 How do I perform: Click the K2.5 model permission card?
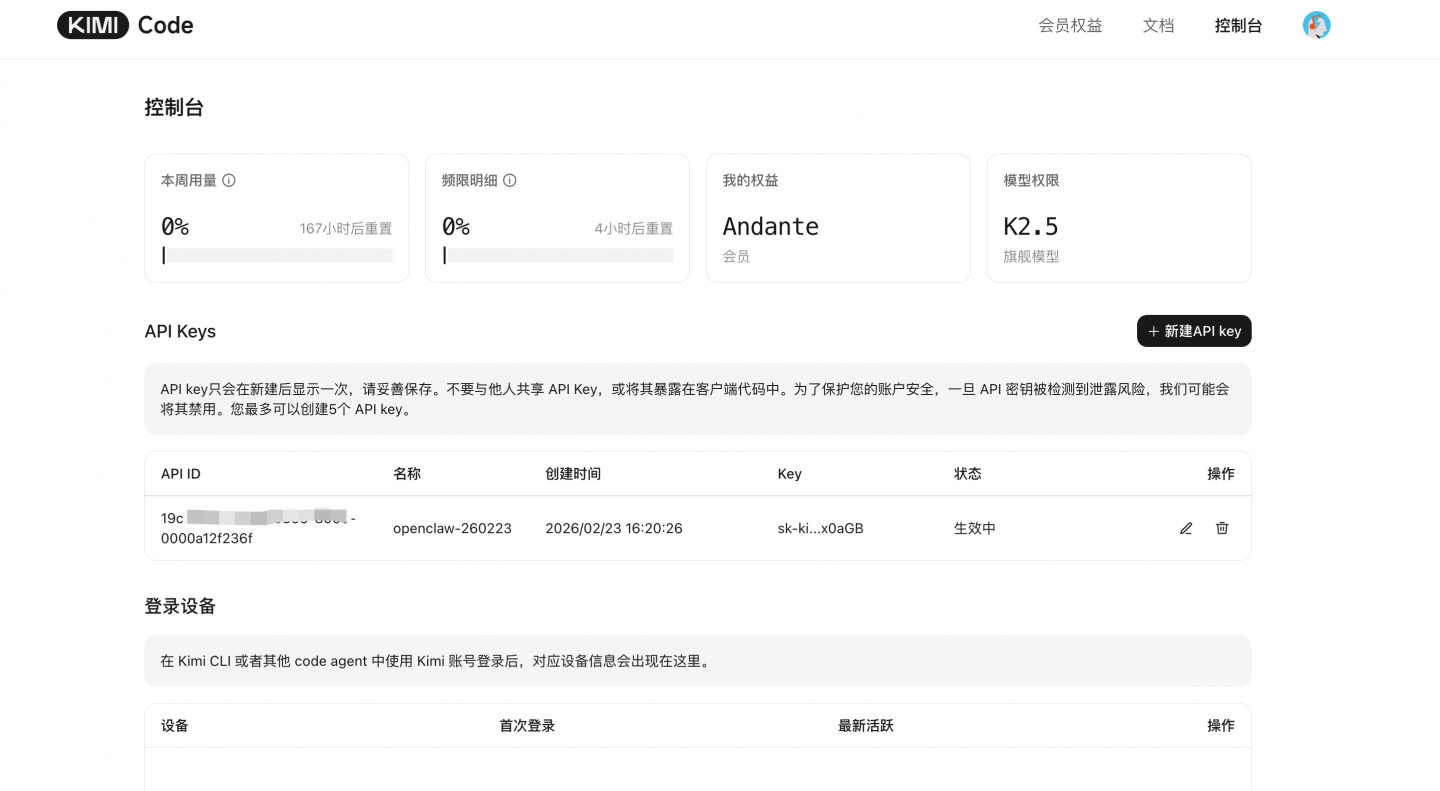click(x=1119, y=218)
